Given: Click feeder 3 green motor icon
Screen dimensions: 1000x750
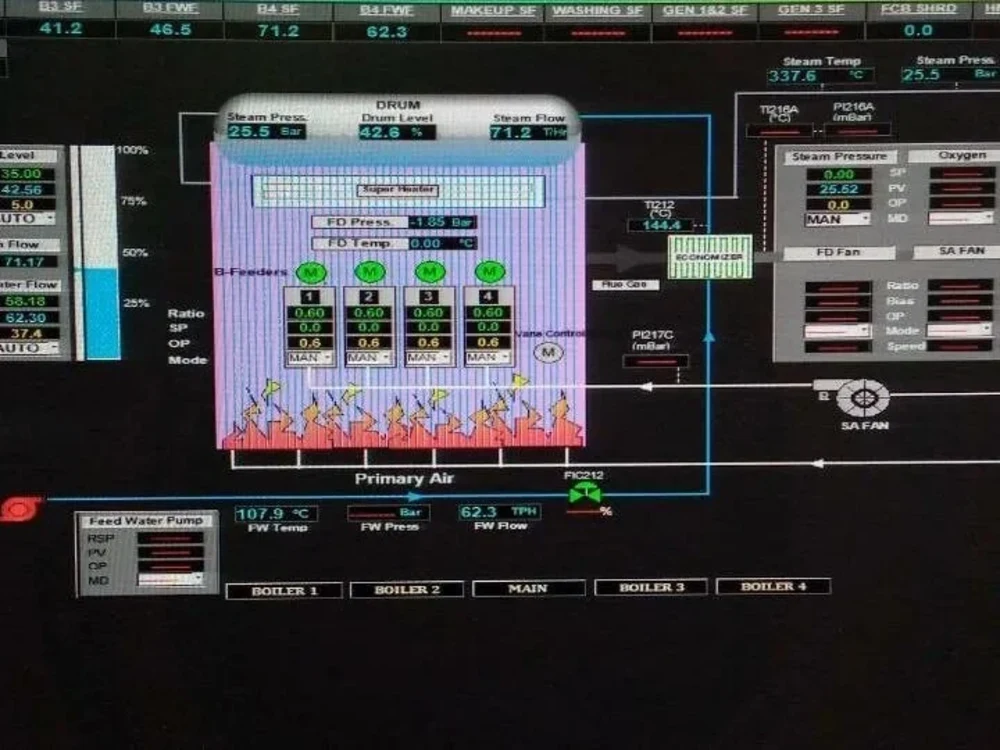Looking at the screenshot, I should [429, 272].
